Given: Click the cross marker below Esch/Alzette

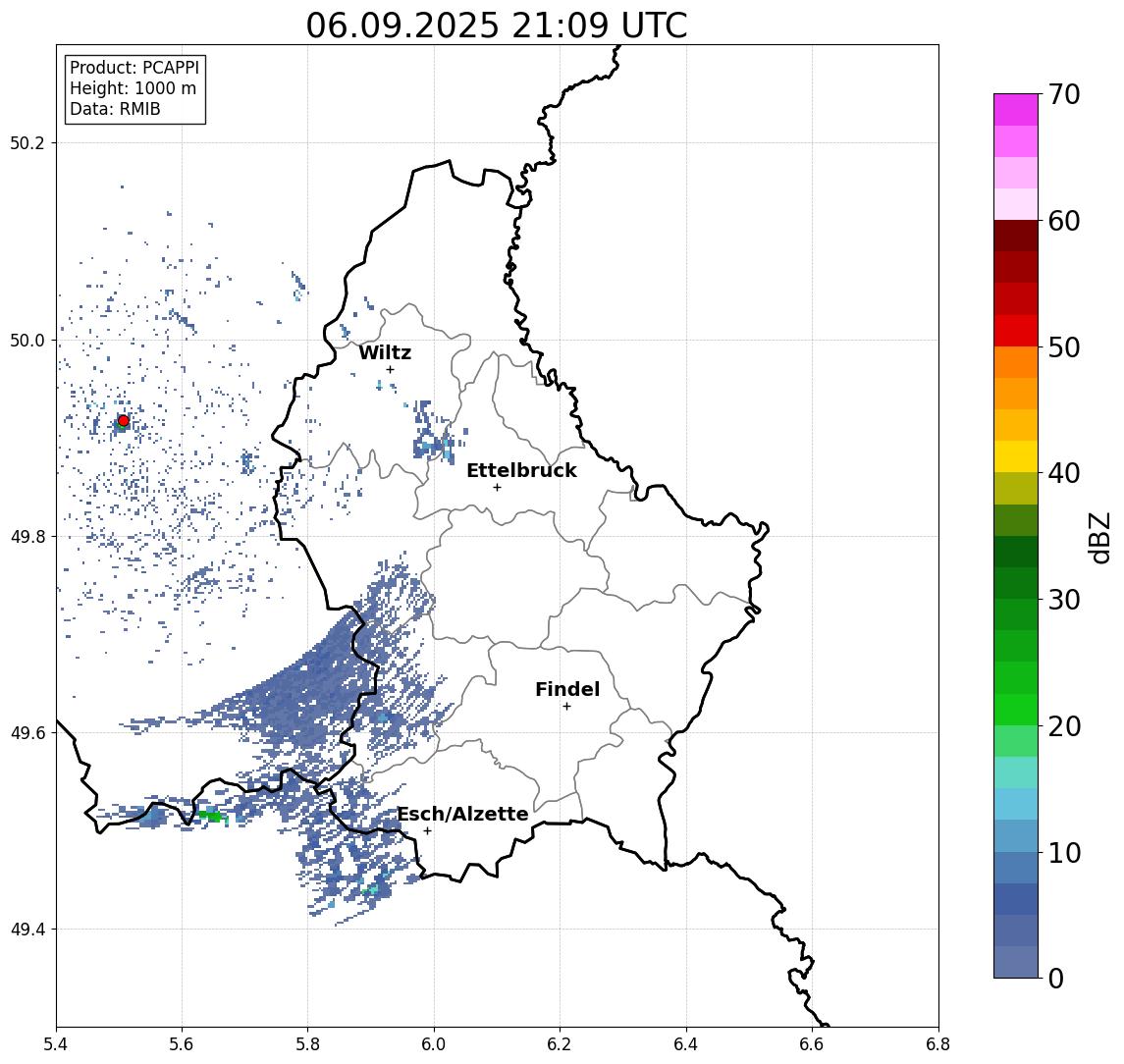Looking at the screenshot, I should coord(427,831).
